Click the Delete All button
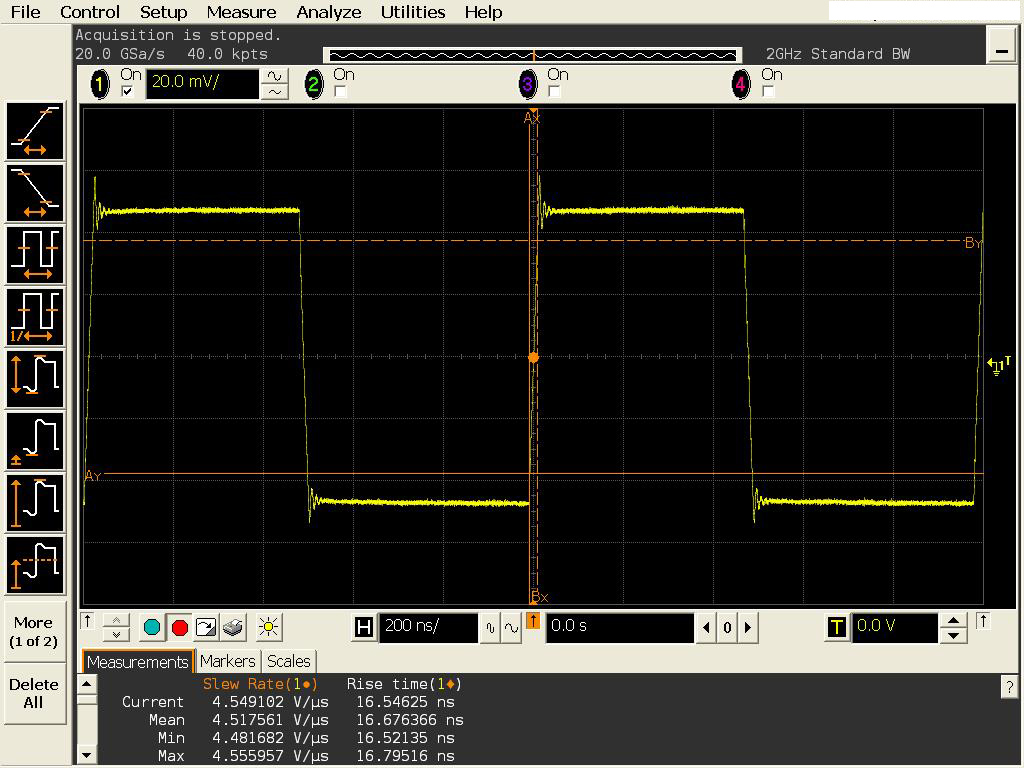This screenshot has height=768, width=1024. [34, 694]
